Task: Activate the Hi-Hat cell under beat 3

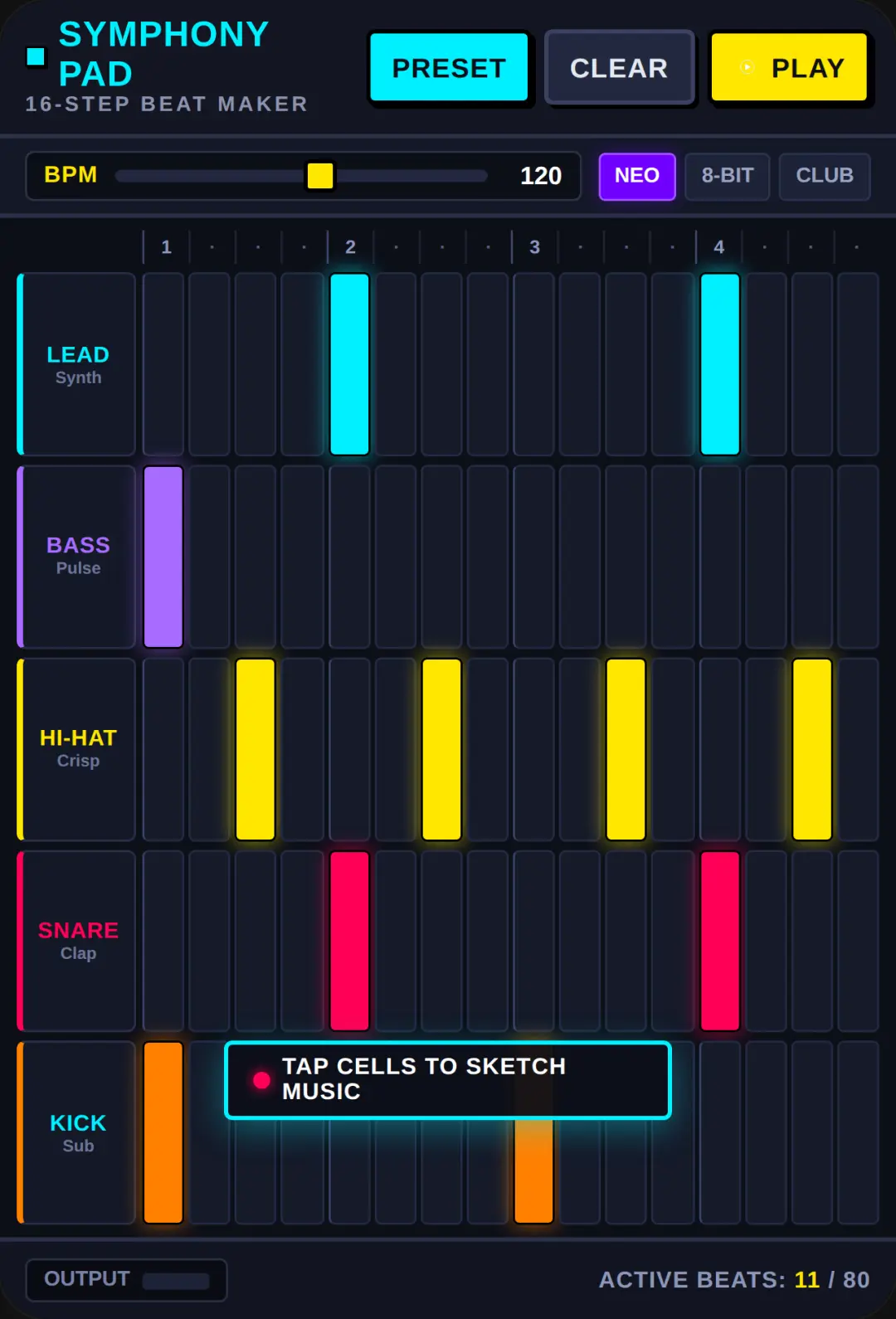Action: click(534, 749)
